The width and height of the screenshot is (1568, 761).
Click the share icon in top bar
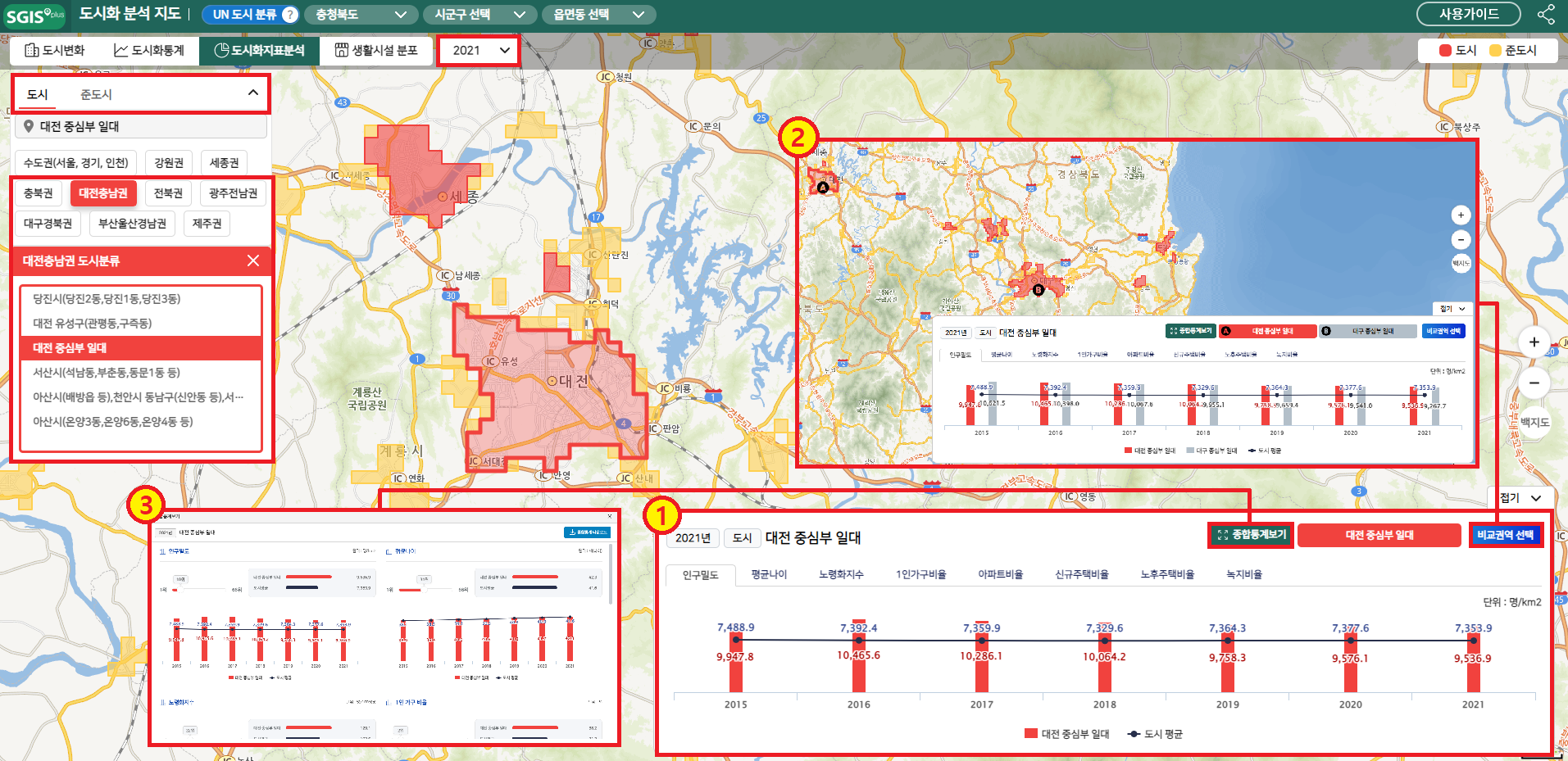[x=1545, y=15]
